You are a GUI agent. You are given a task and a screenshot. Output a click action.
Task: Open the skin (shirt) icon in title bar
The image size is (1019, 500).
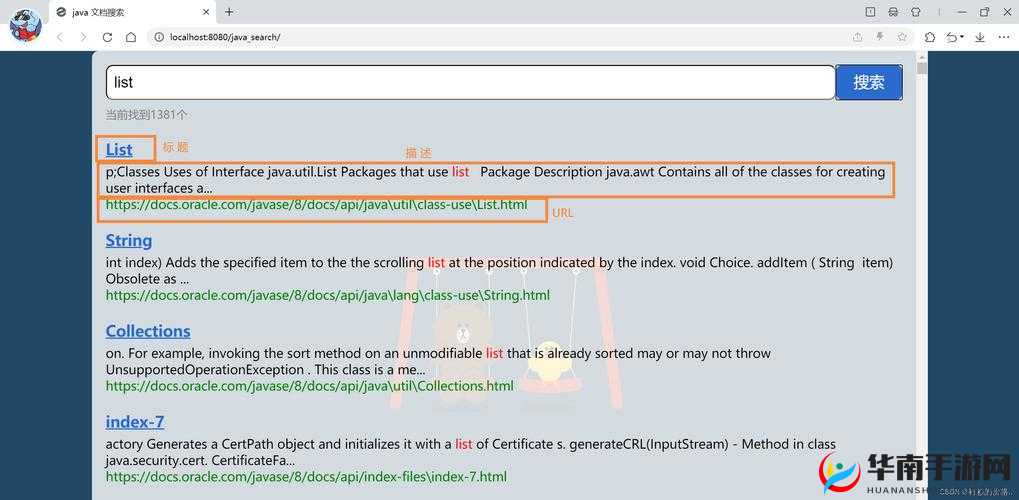tap(915, 12)
